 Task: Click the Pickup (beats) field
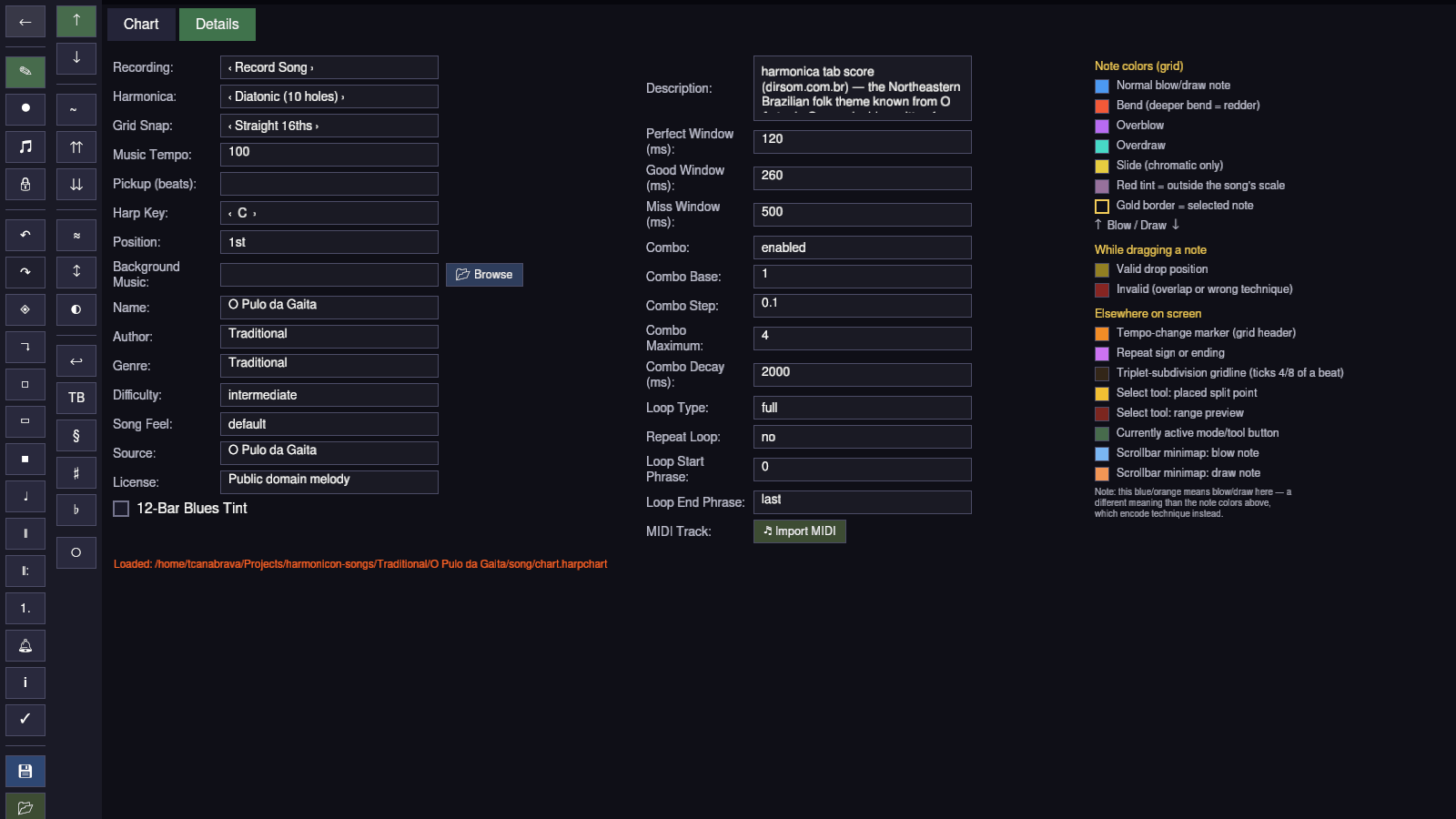click(x=329, y=184)
